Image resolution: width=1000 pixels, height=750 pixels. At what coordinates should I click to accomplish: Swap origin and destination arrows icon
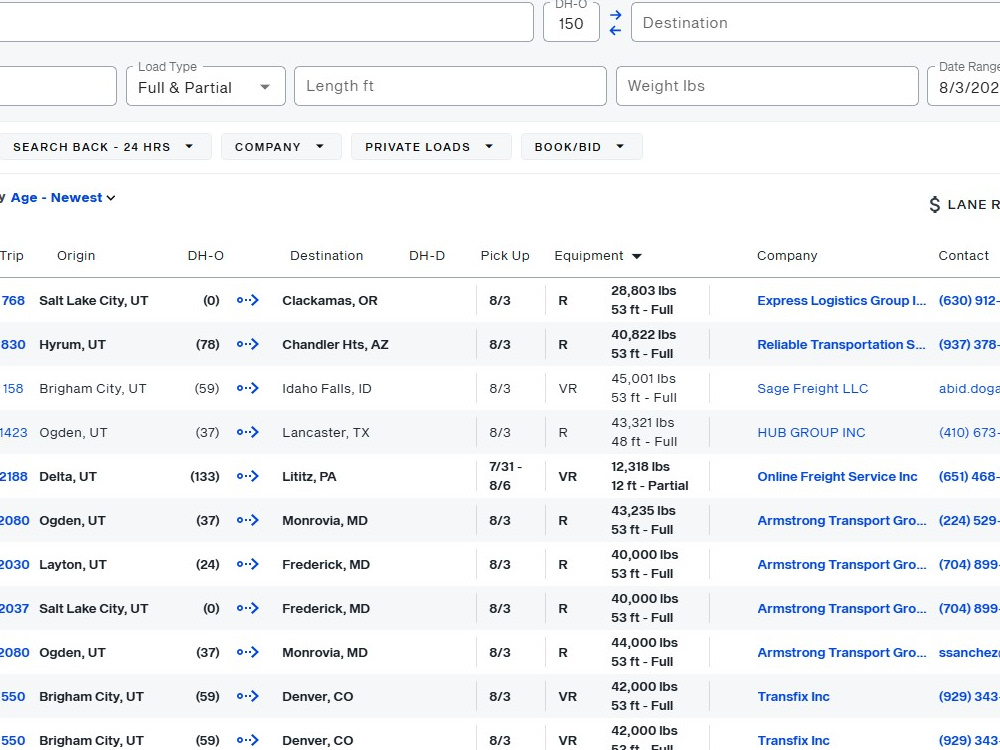615,22
